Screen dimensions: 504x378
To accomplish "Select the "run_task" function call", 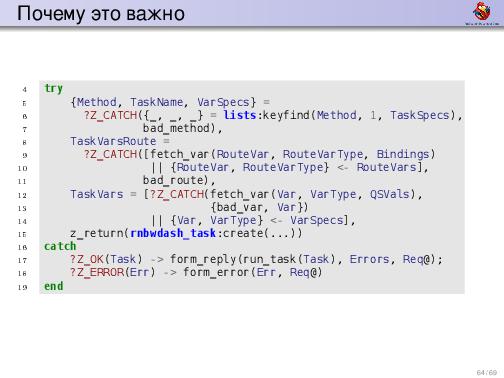I will click(x=269, y=259).
